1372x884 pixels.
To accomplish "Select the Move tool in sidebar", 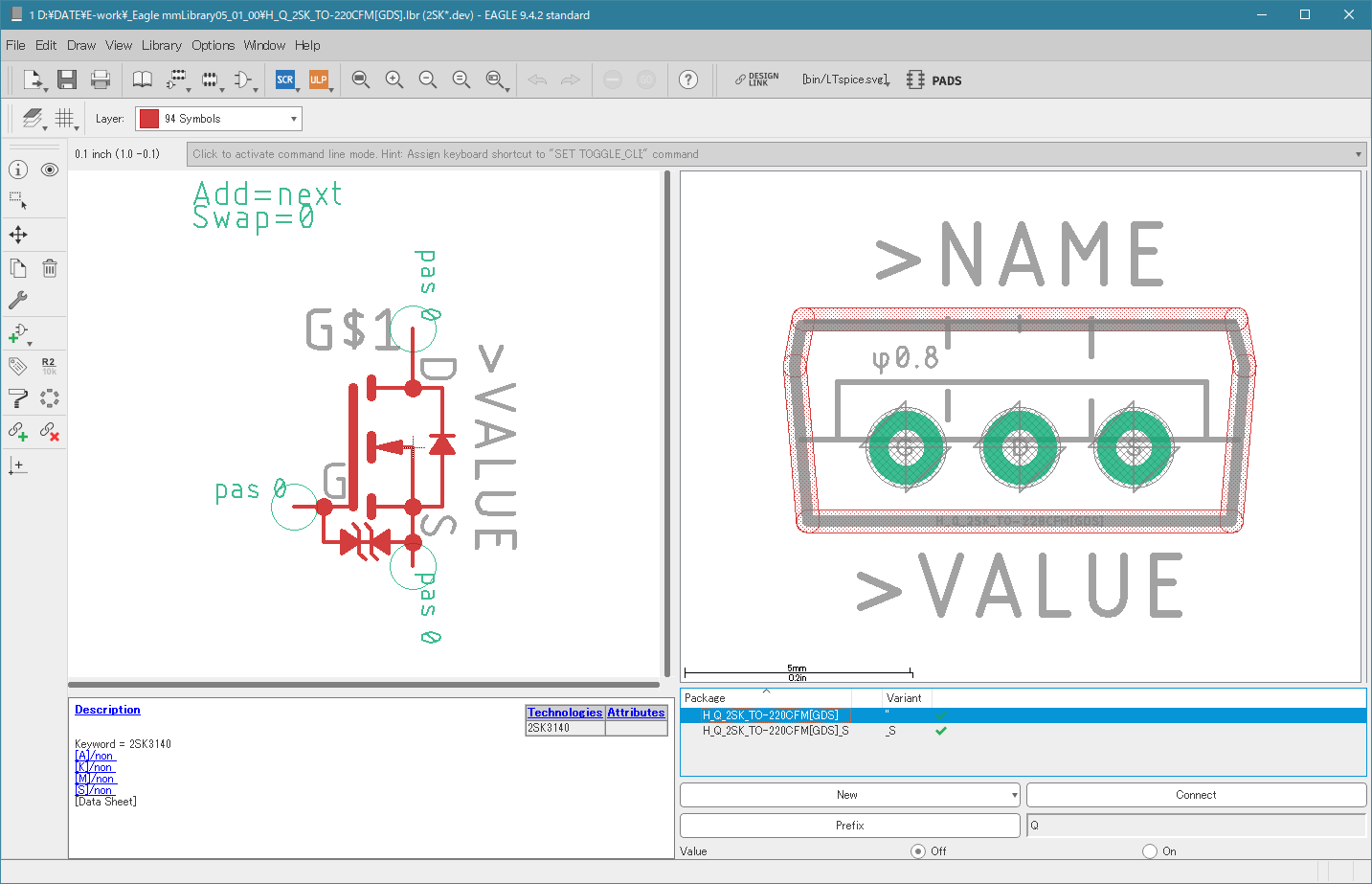I will pyautogui.click(x=18, y=235).
